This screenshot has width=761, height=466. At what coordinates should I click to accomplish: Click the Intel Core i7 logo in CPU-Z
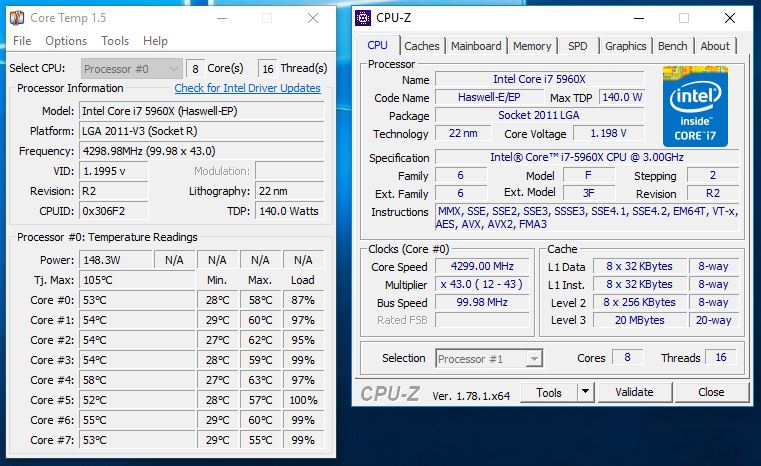695,106
